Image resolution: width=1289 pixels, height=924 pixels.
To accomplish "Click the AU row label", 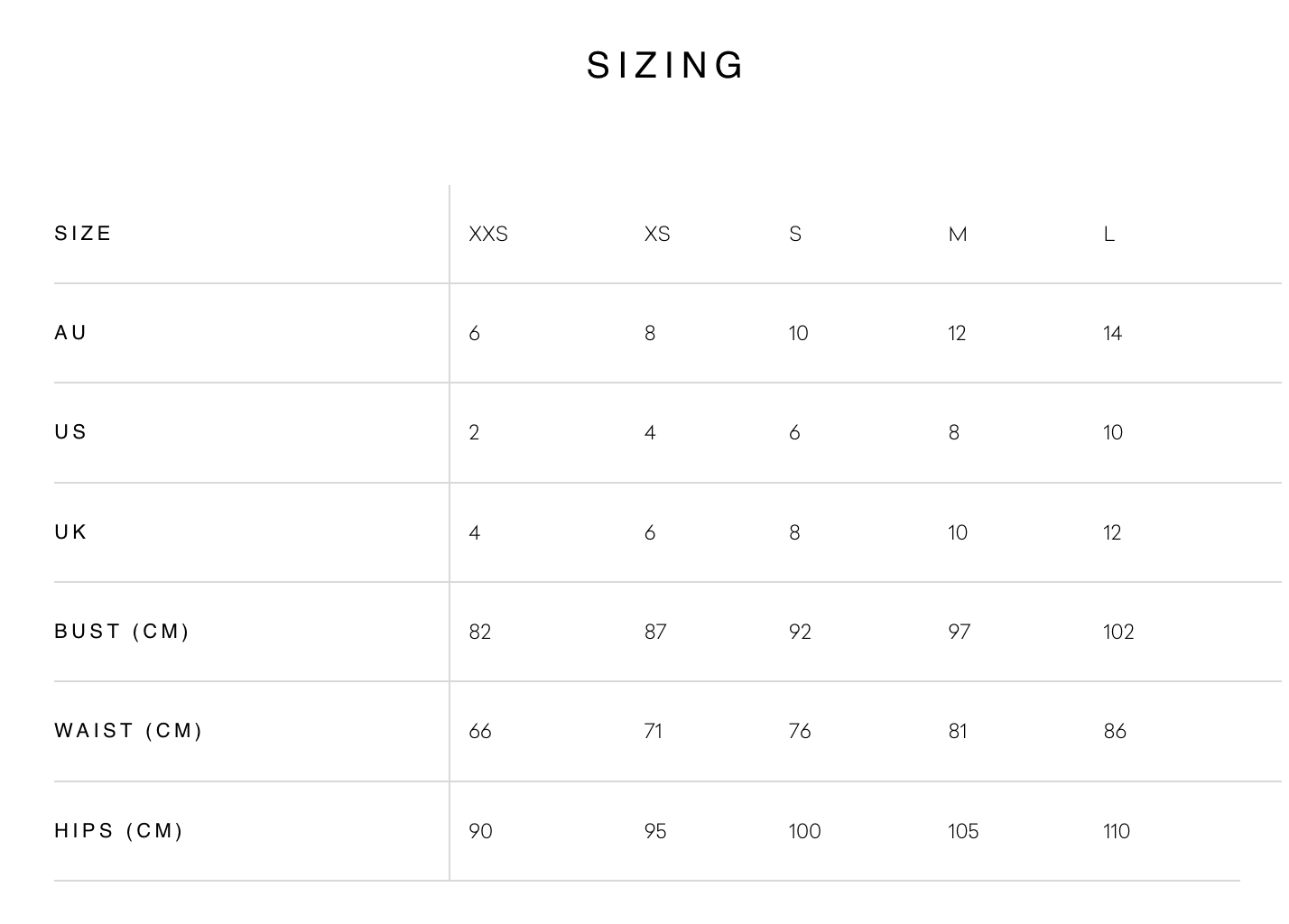I will (x=70, y=333).
